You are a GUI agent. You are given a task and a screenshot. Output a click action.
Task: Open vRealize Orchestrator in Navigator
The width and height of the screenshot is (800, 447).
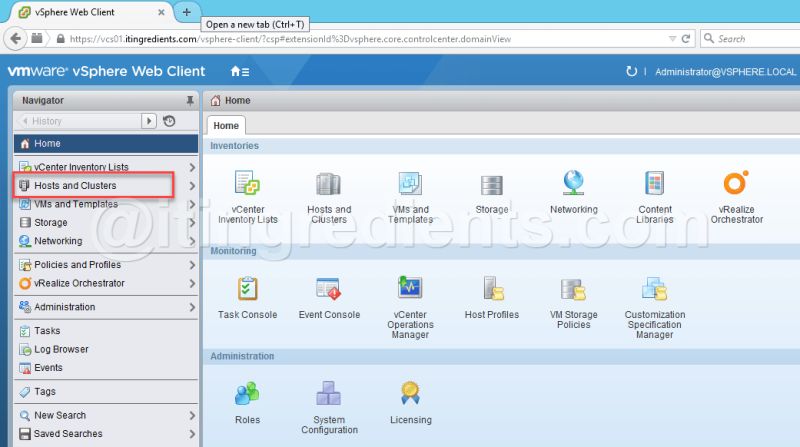coord(106,283)
